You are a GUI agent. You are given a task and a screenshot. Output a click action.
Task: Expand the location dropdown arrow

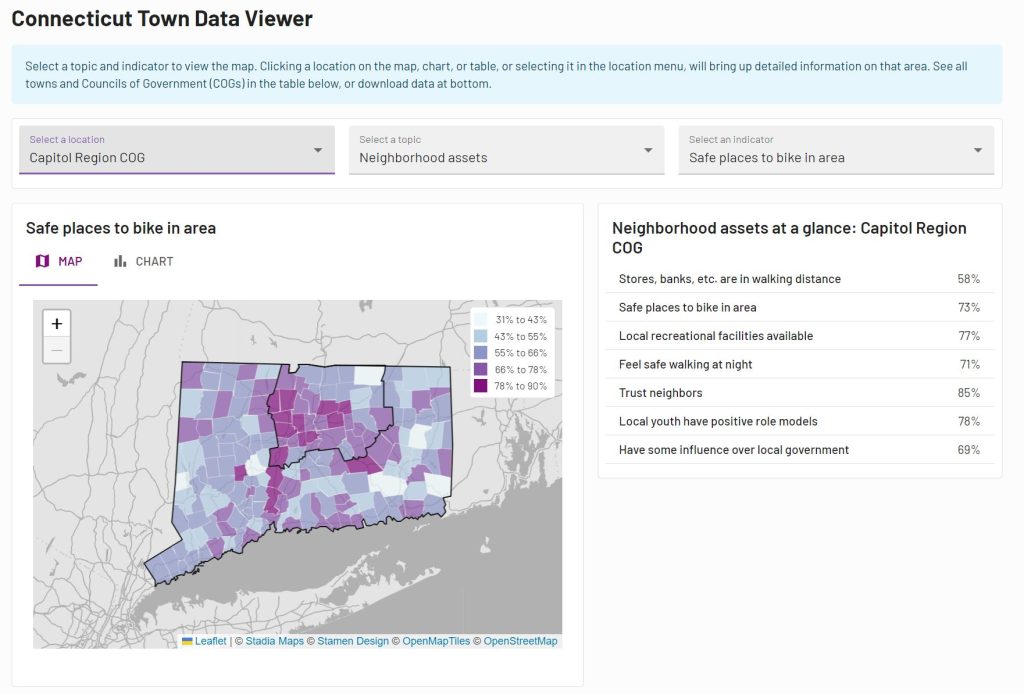pos(318,150)
